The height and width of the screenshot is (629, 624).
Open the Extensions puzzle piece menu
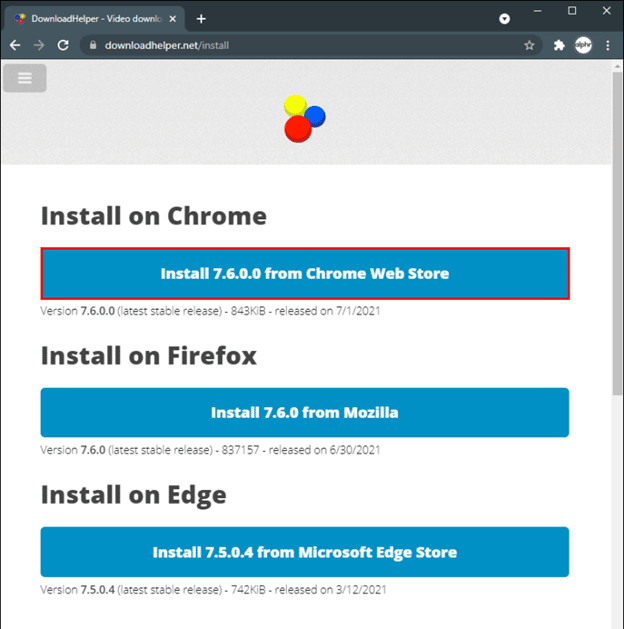pyautogui.click(x=559, y=45)
